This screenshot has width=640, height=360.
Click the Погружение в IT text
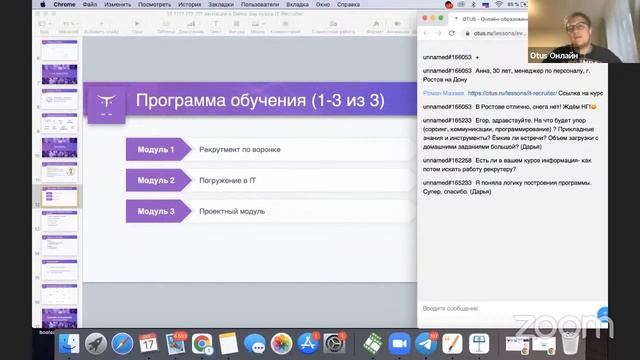click(227, 180)
